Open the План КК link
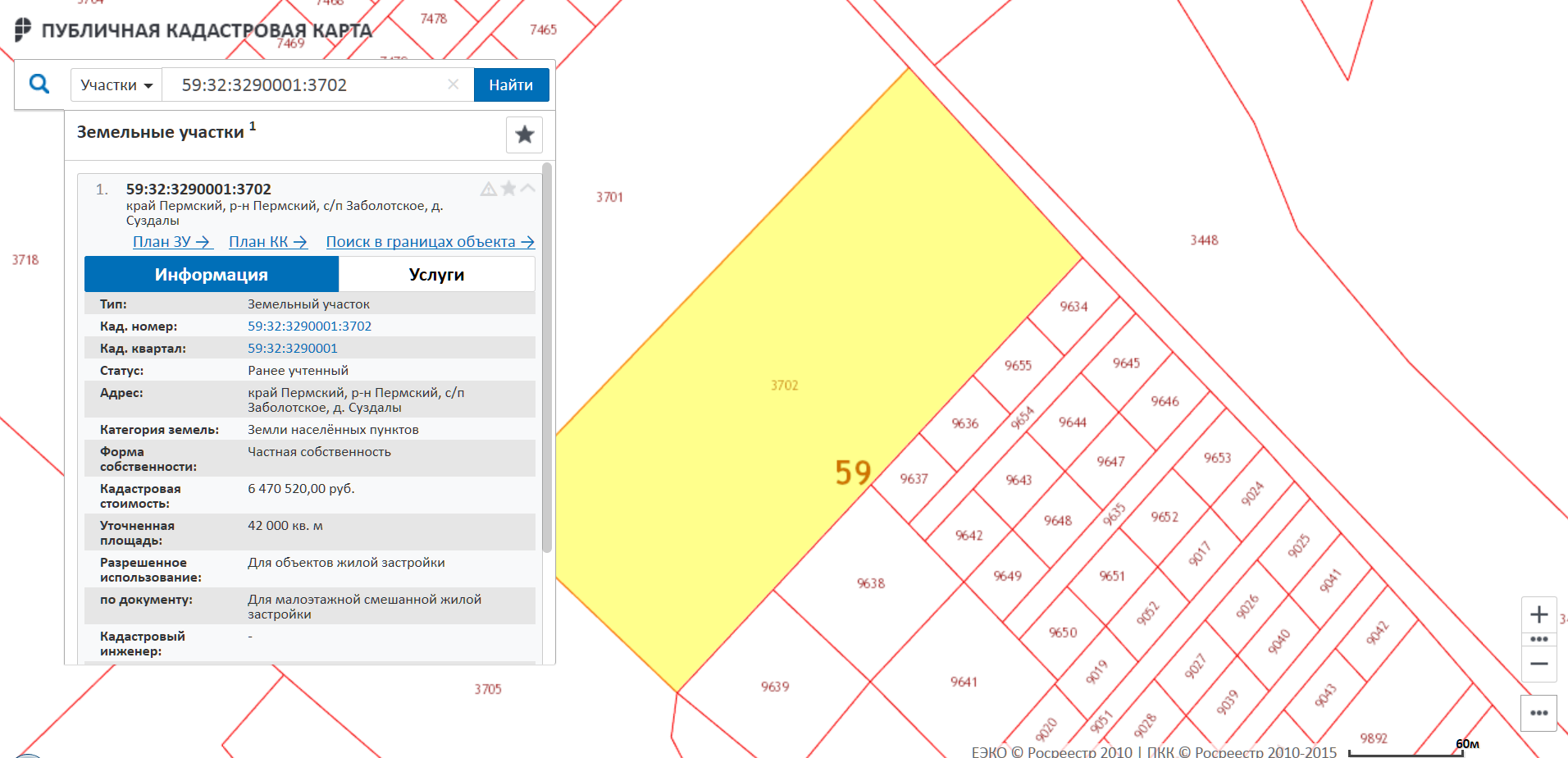The height and width of the screenshot is (758, 1568). pos(267,242)
